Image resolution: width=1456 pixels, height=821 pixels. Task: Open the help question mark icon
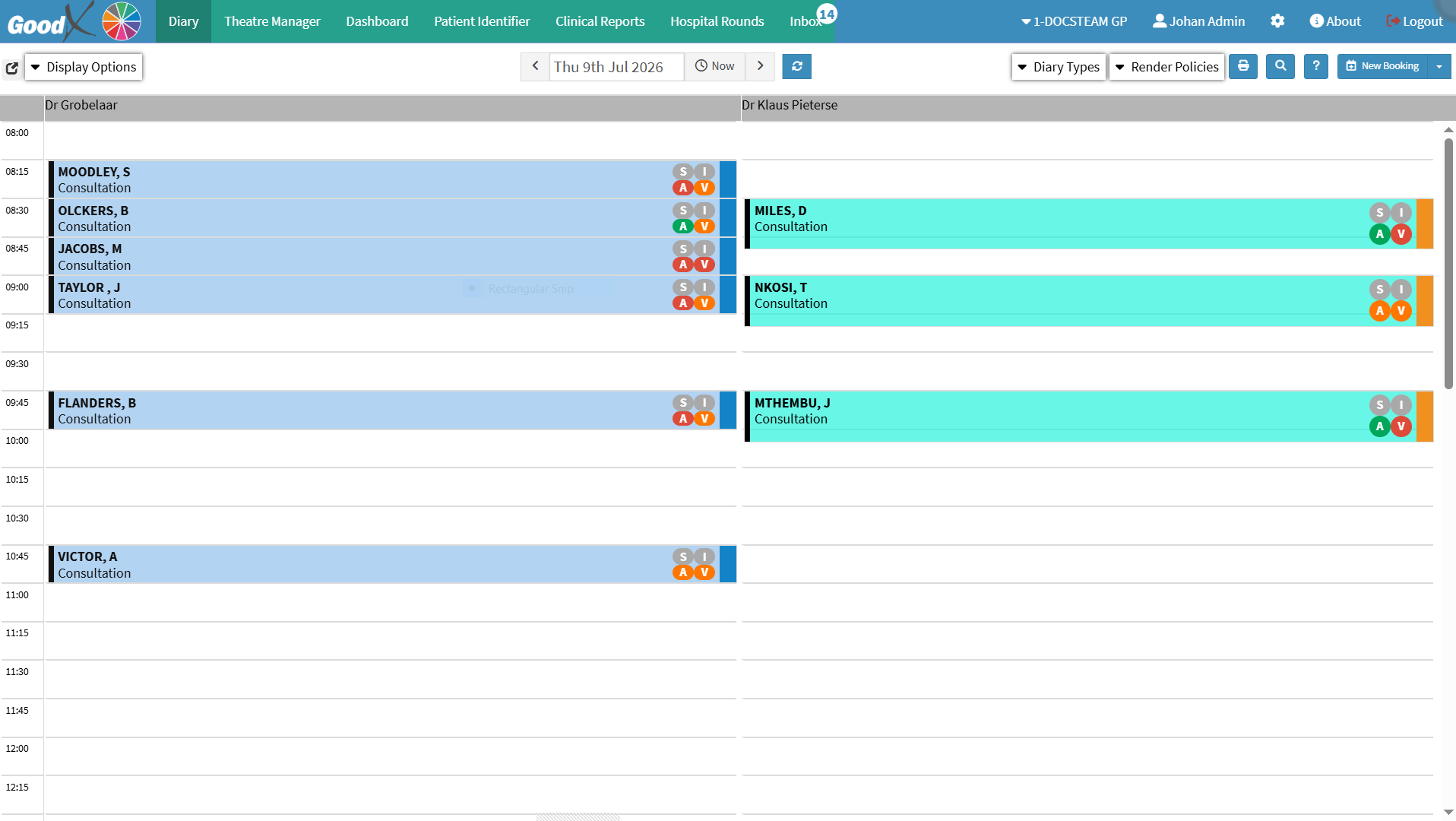tap(1316, 66)
